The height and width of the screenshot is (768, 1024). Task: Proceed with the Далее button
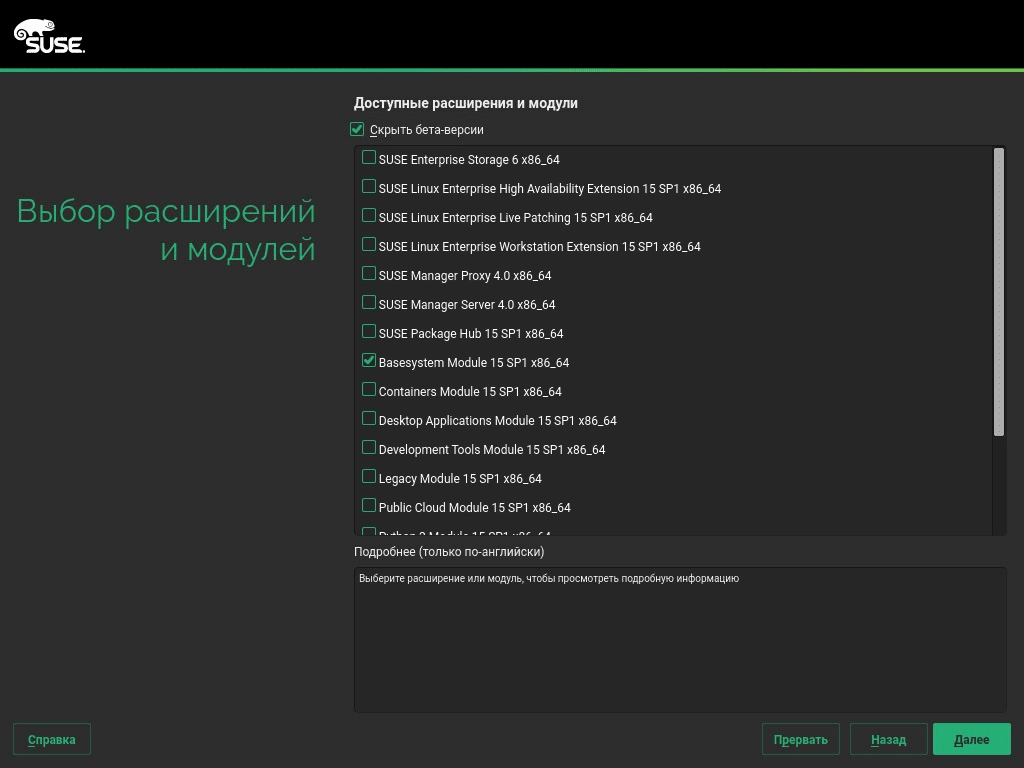972,739
